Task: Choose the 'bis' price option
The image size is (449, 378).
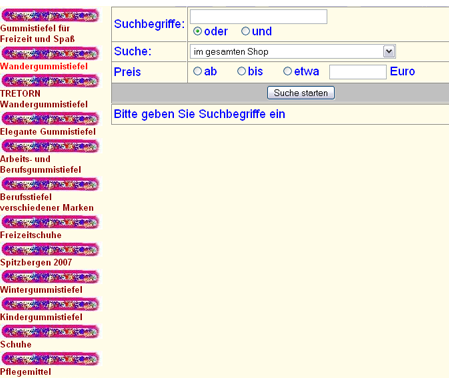Action: pyautogui.click(x=241, y=71)
